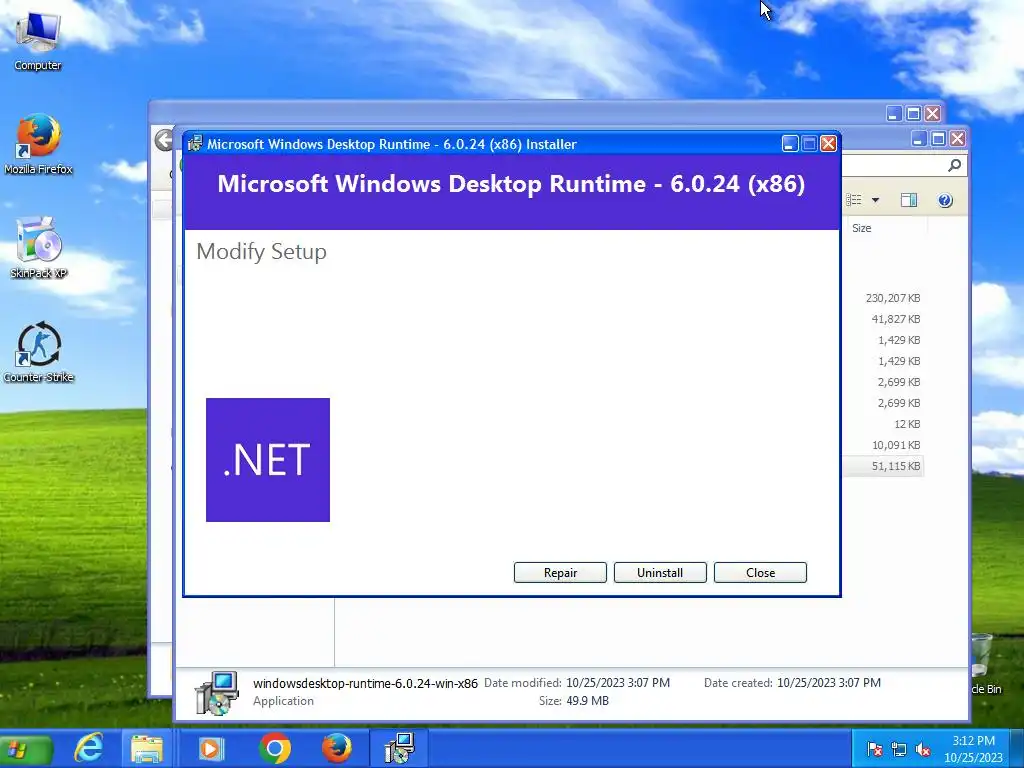Click the Date modified value 10/25/2023 3:07 PM
The height and width of the screenshot is (768, 1024).
click(x=618, y=682)
